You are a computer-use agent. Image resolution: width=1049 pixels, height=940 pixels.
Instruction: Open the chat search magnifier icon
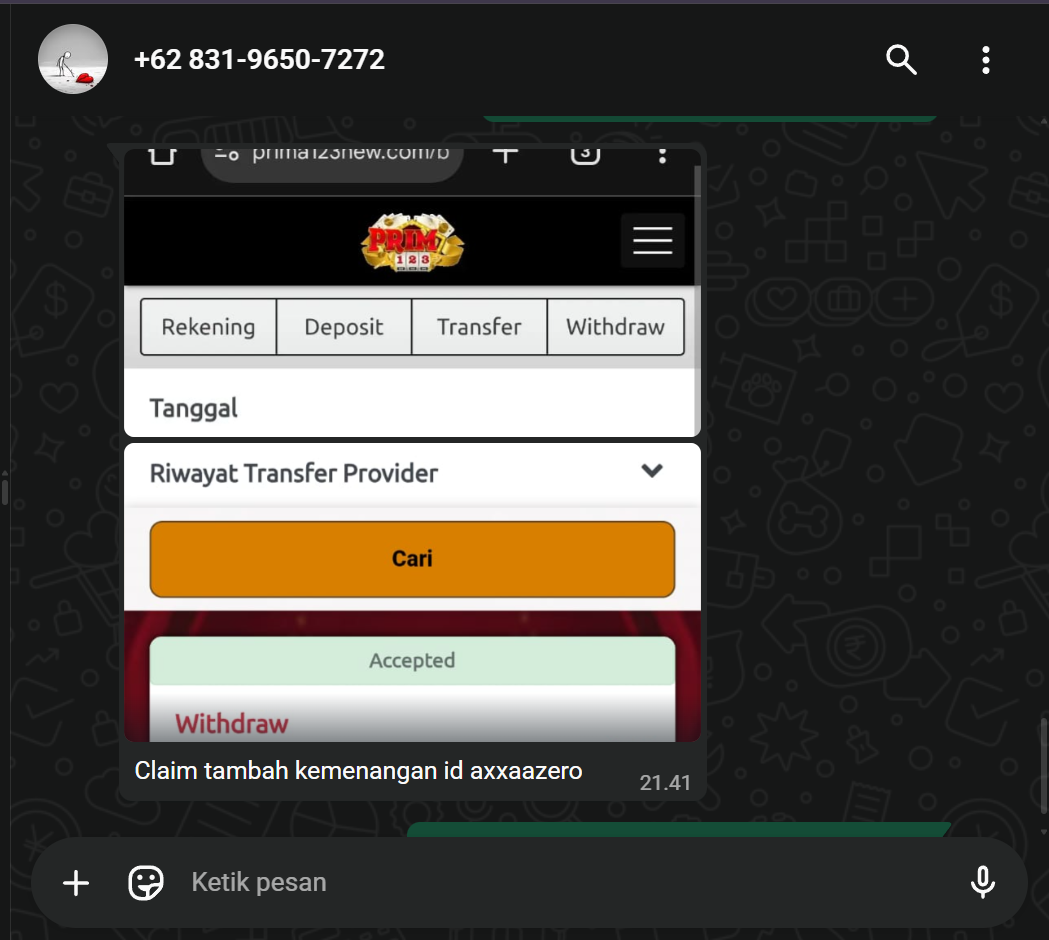pos(901,60)
